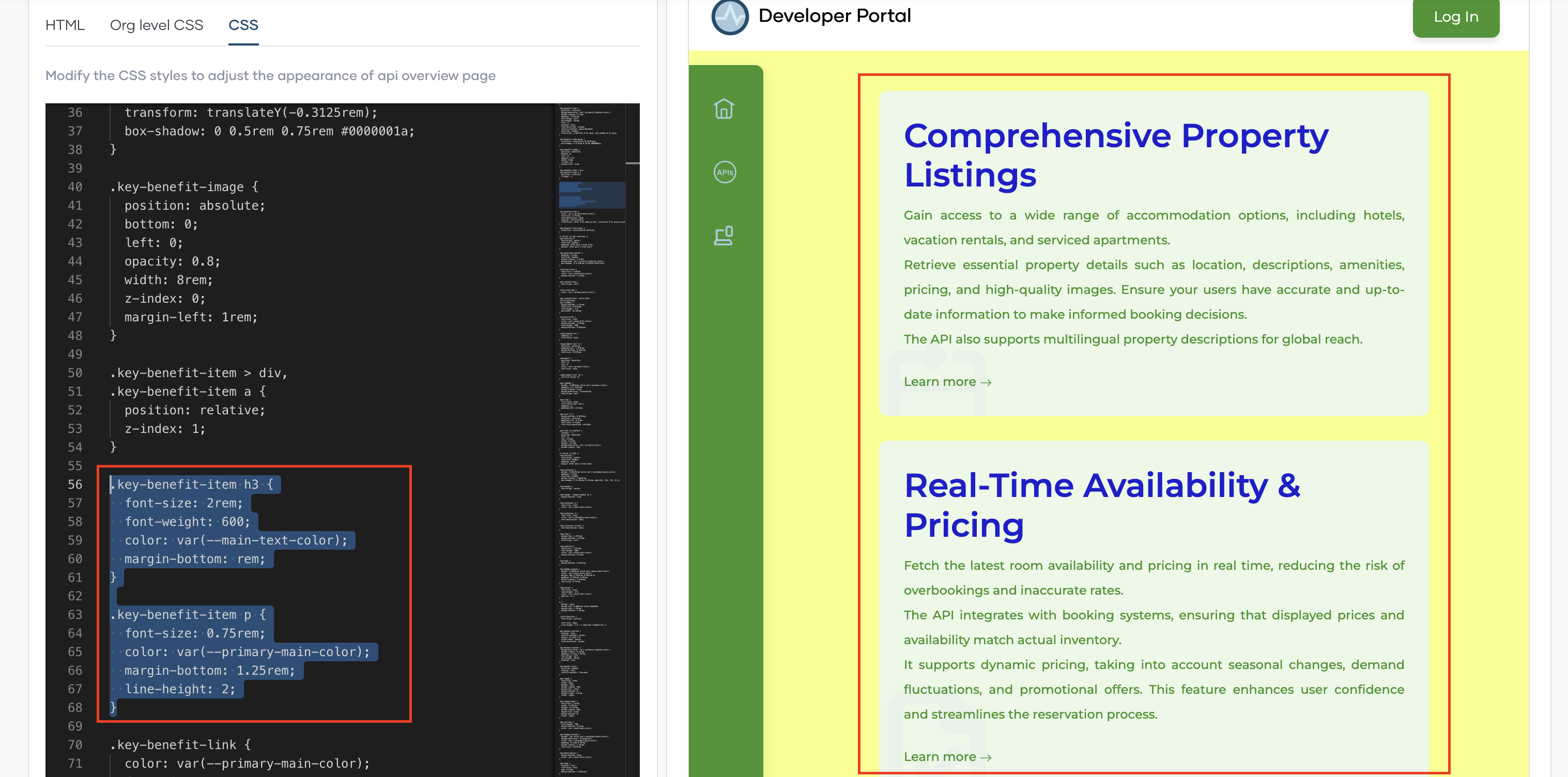
Task: Click the editor minimap highlighted region
Action: click(591, 195)
